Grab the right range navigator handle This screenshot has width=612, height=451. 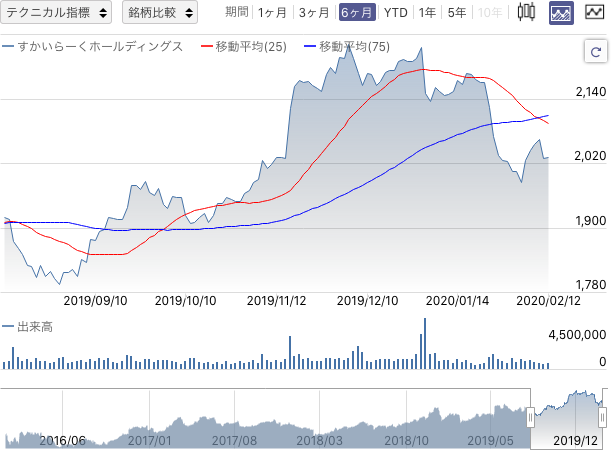(x=603, y=417)
